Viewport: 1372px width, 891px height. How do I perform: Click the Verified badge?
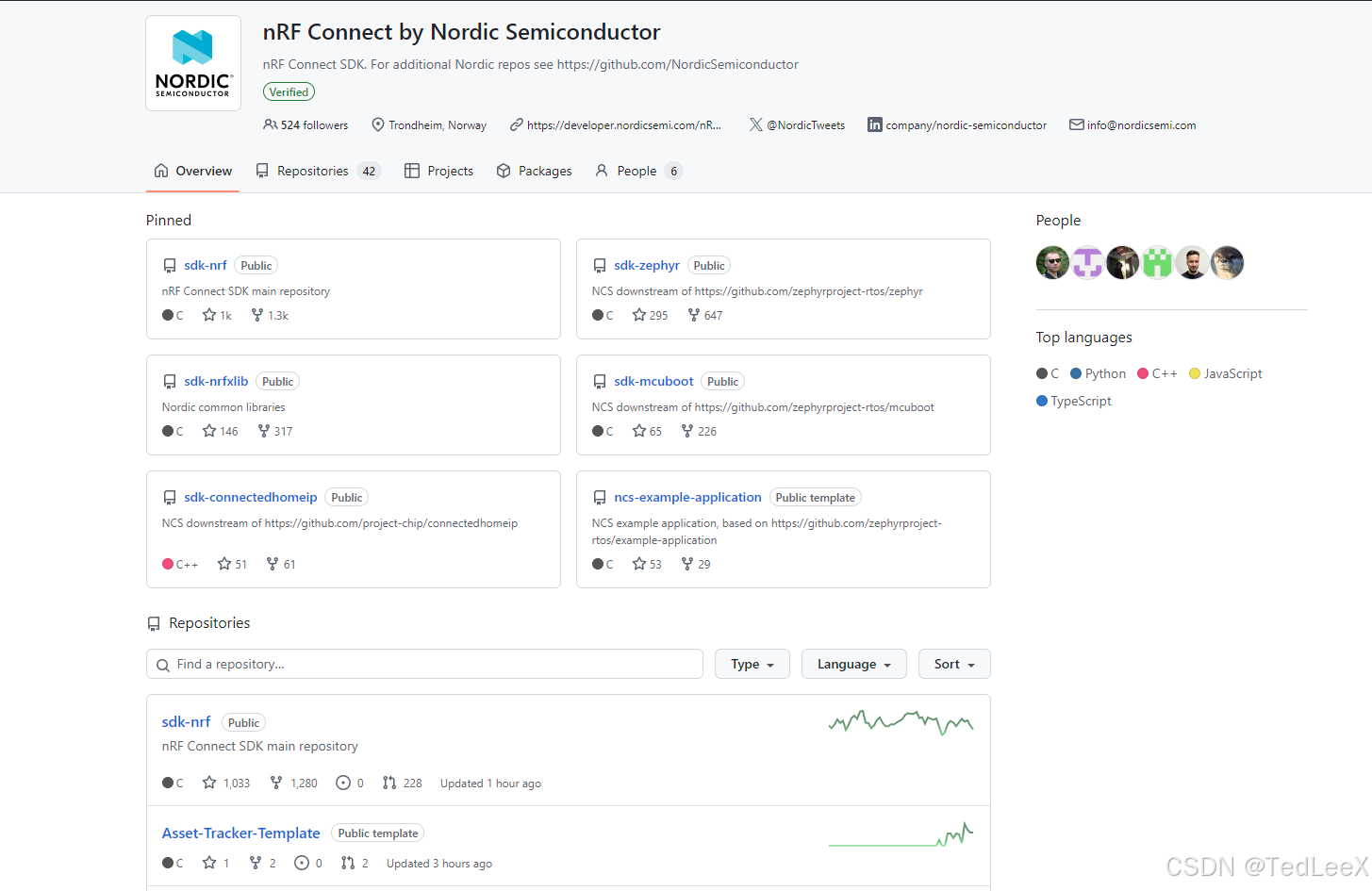pos(289,91)
